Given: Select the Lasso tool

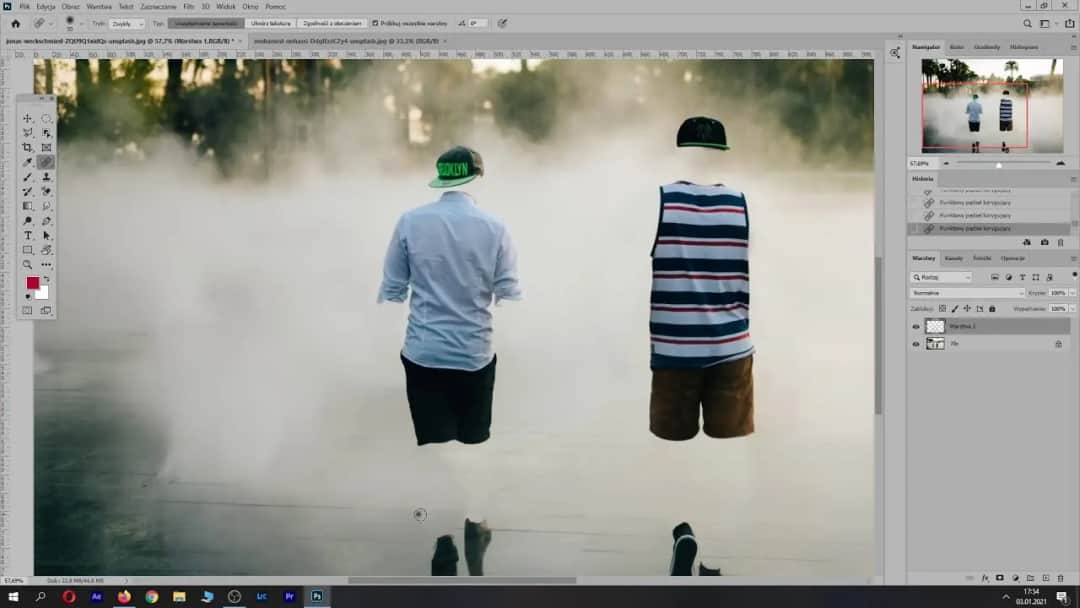Looking at the screenshot, I should point(26,133).
